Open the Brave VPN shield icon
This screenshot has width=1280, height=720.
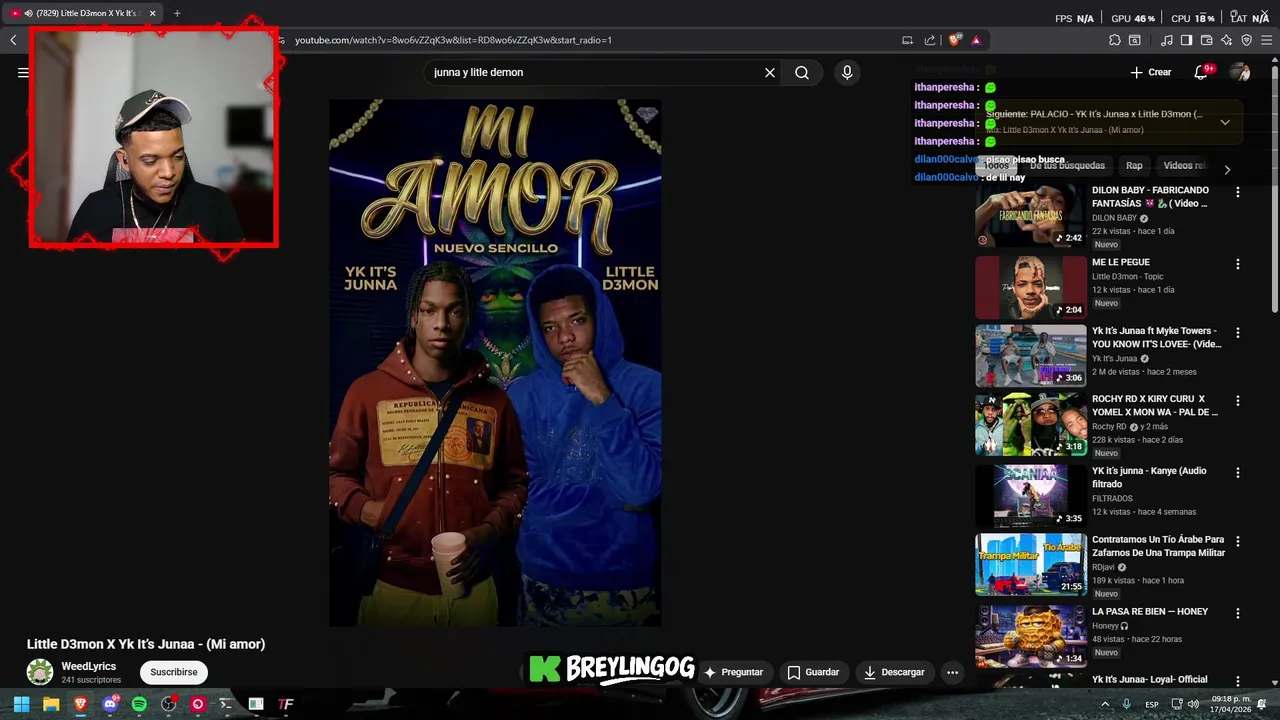tap(1246, 40)
